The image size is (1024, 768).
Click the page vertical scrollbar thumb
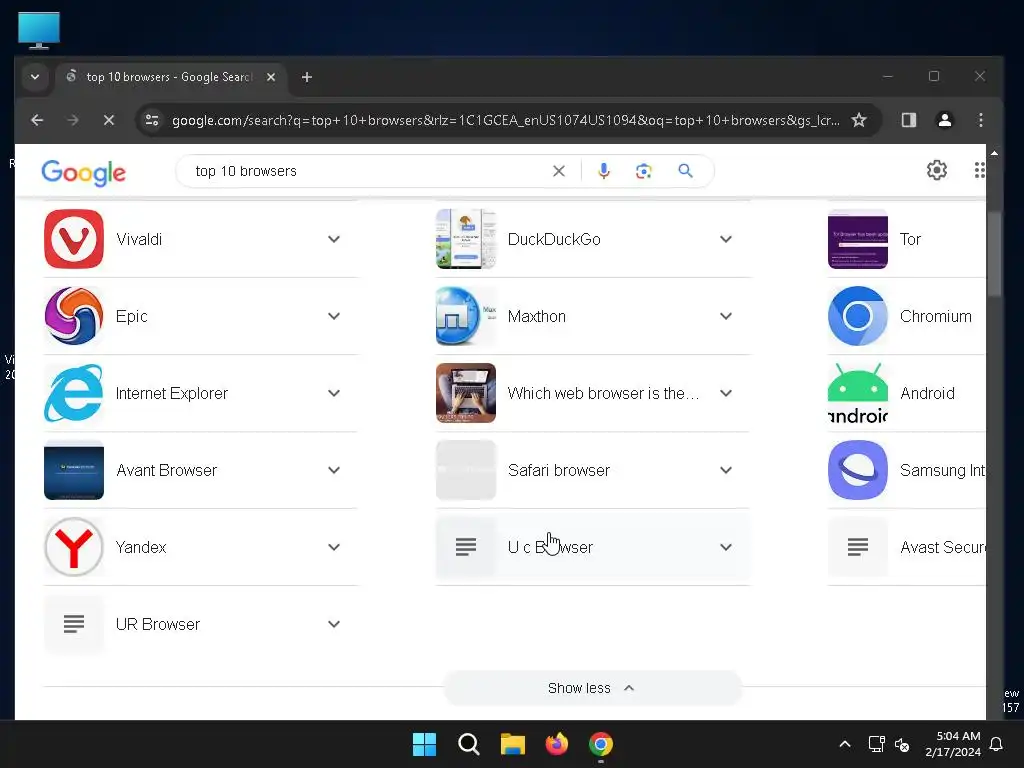point(994,254)
